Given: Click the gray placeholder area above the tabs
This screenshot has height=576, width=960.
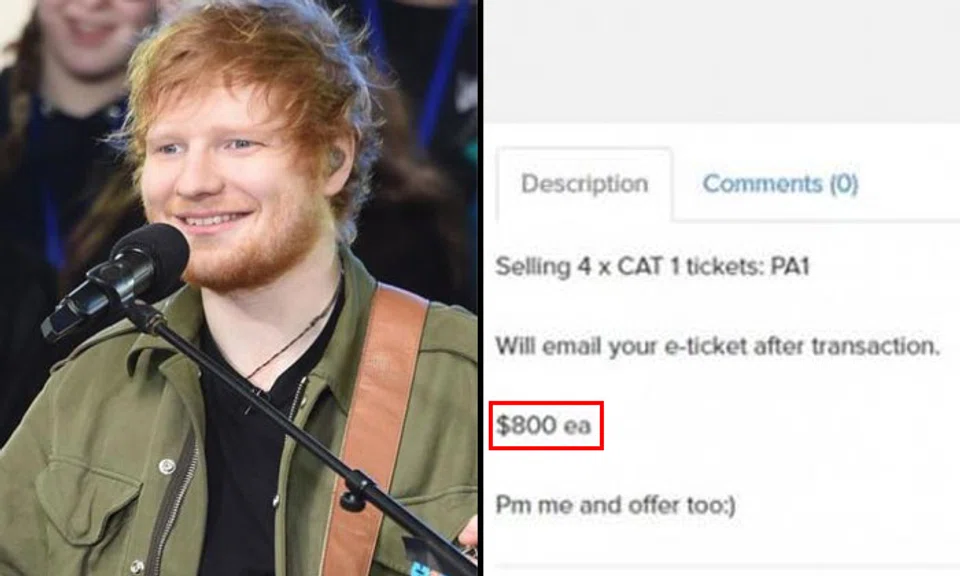Looking at the screenshot, I should 722,61.
